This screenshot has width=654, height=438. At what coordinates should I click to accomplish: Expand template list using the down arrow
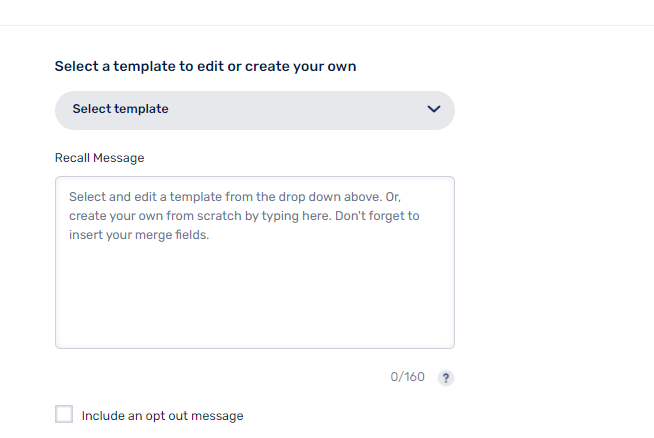434,110
